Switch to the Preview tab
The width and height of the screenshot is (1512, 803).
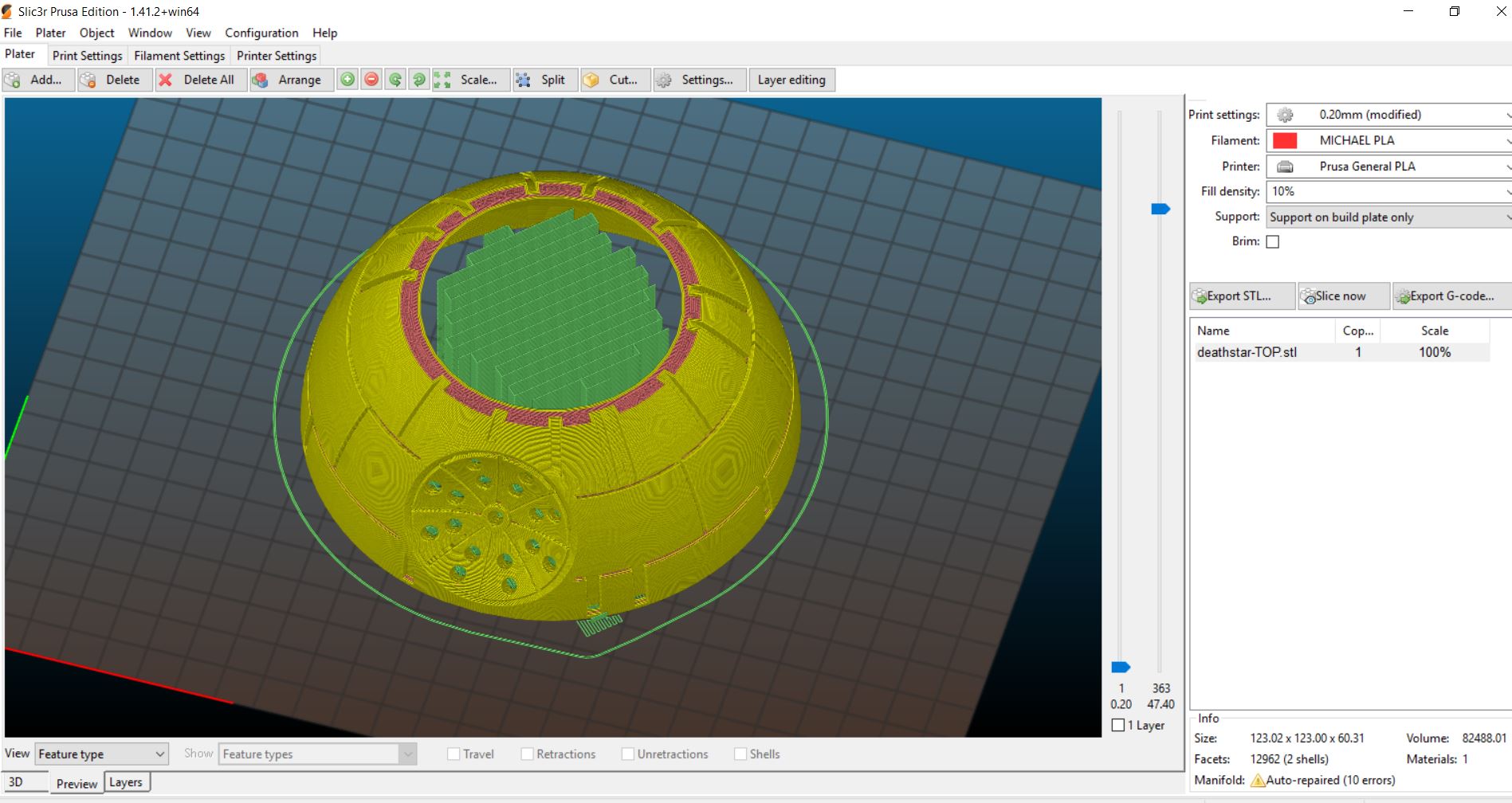click(77, 783)
